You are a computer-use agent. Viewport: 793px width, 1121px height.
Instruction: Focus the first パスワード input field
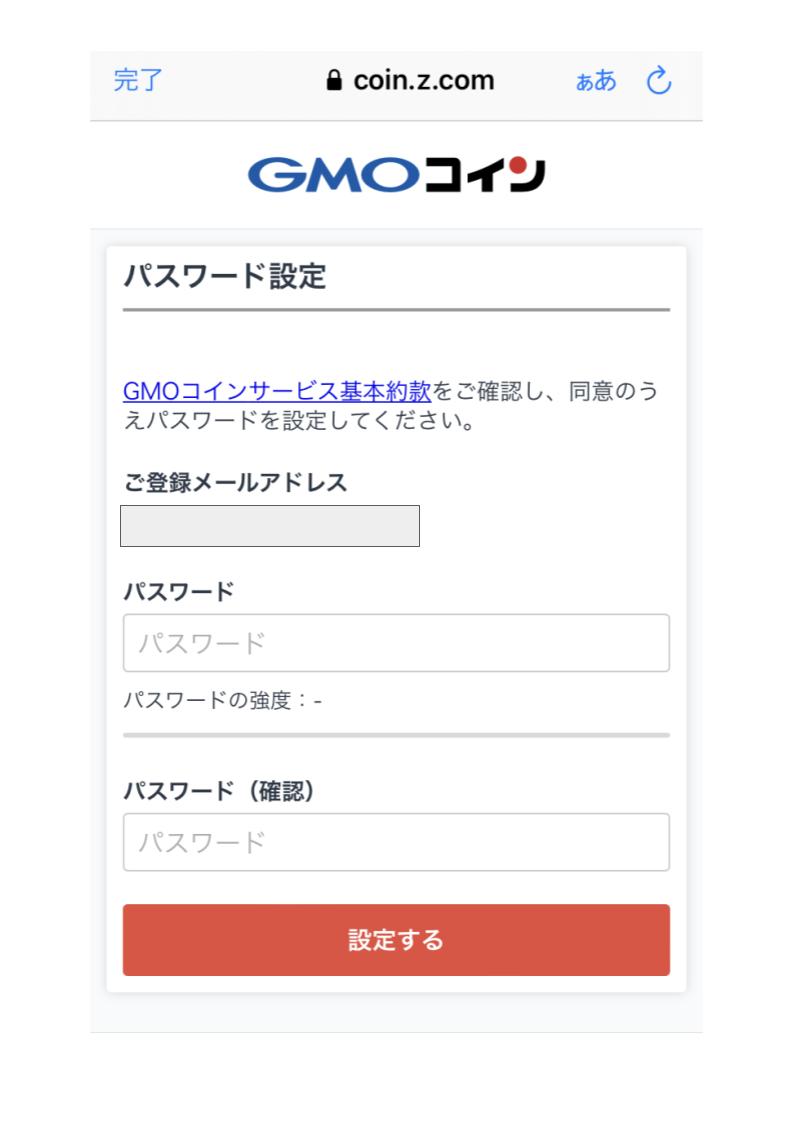click(x=396, y=643)
